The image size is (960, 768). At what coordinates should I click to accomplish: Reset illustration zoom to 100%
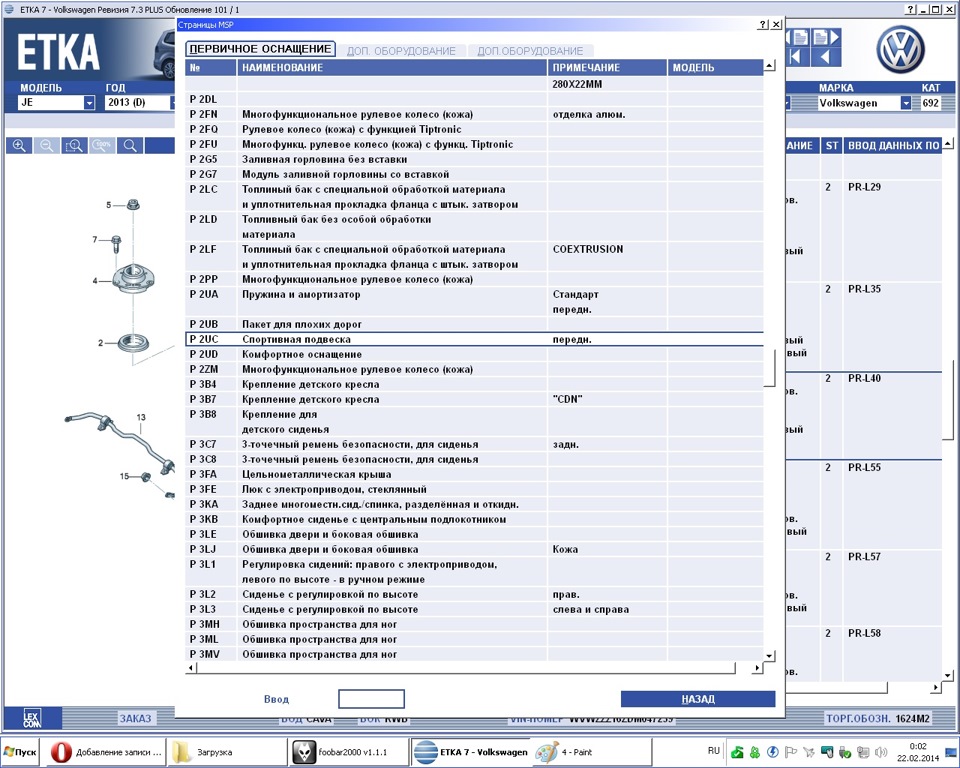click(x=102, y=145)
